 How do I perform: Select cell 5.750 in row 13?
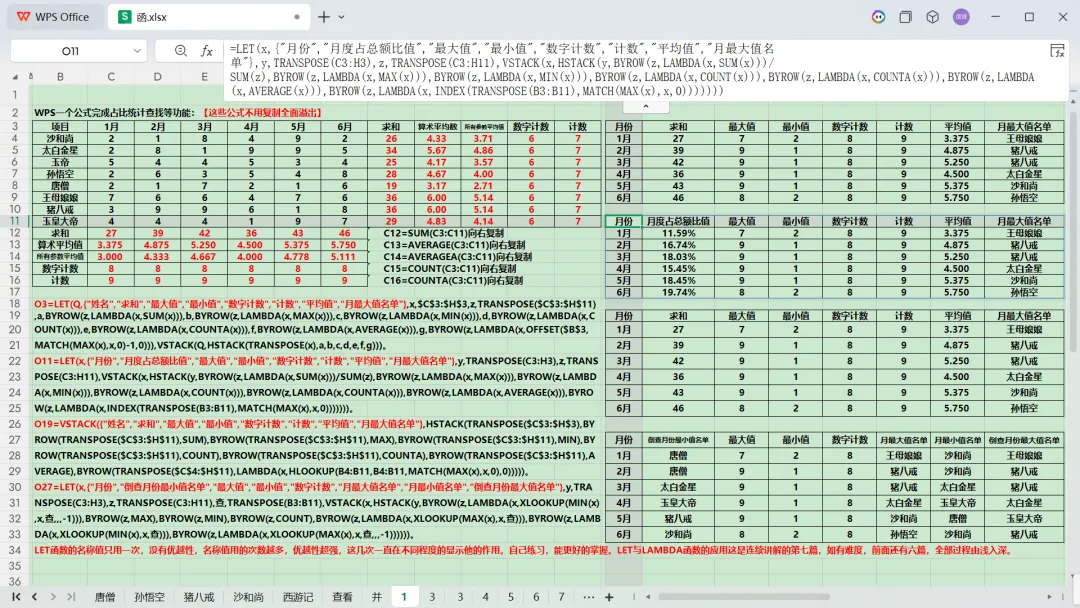(x=344, y=244)
